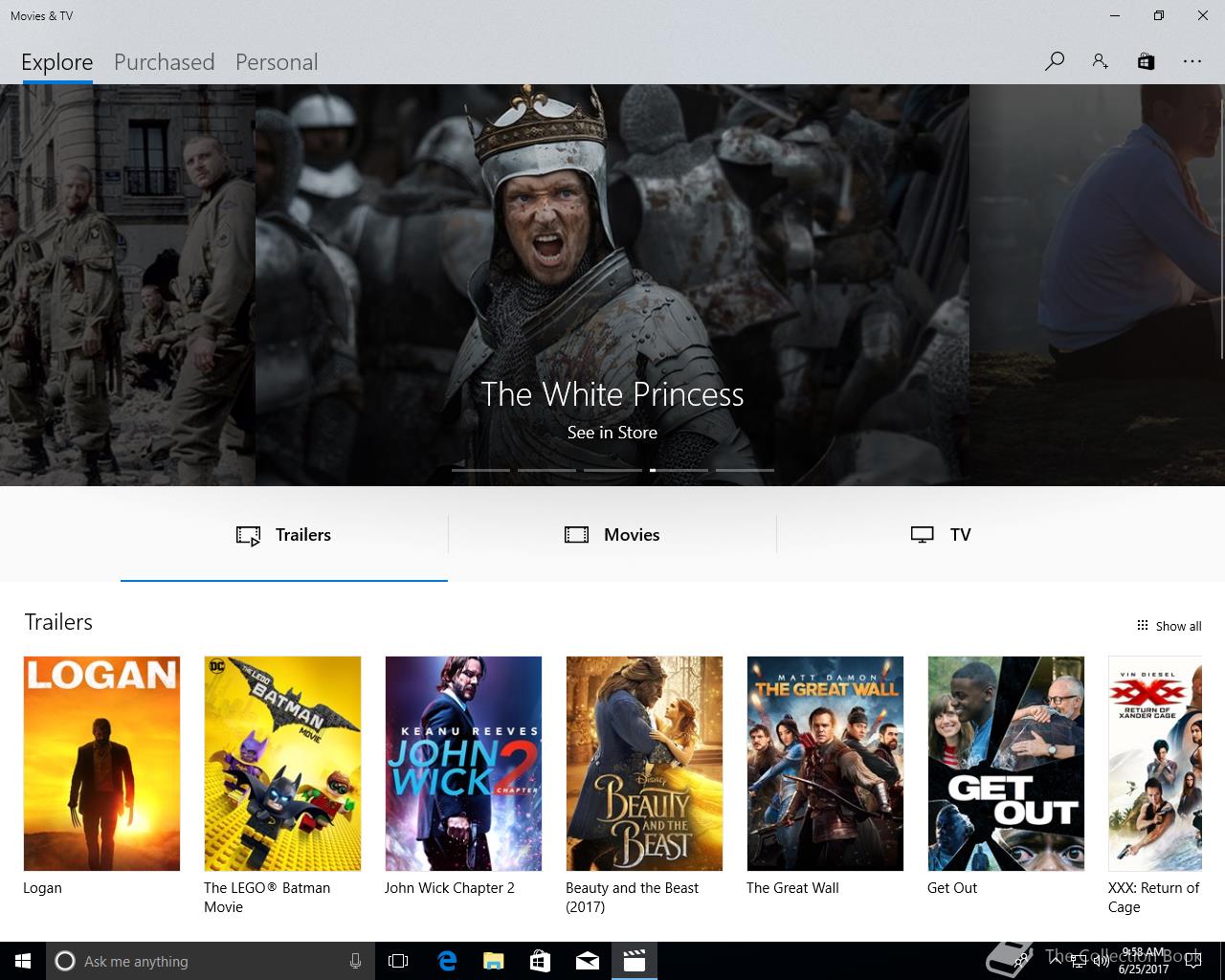Open Task View on the taskbar
The height and width of the screenshot is (980, 1225).
point(398,961)
